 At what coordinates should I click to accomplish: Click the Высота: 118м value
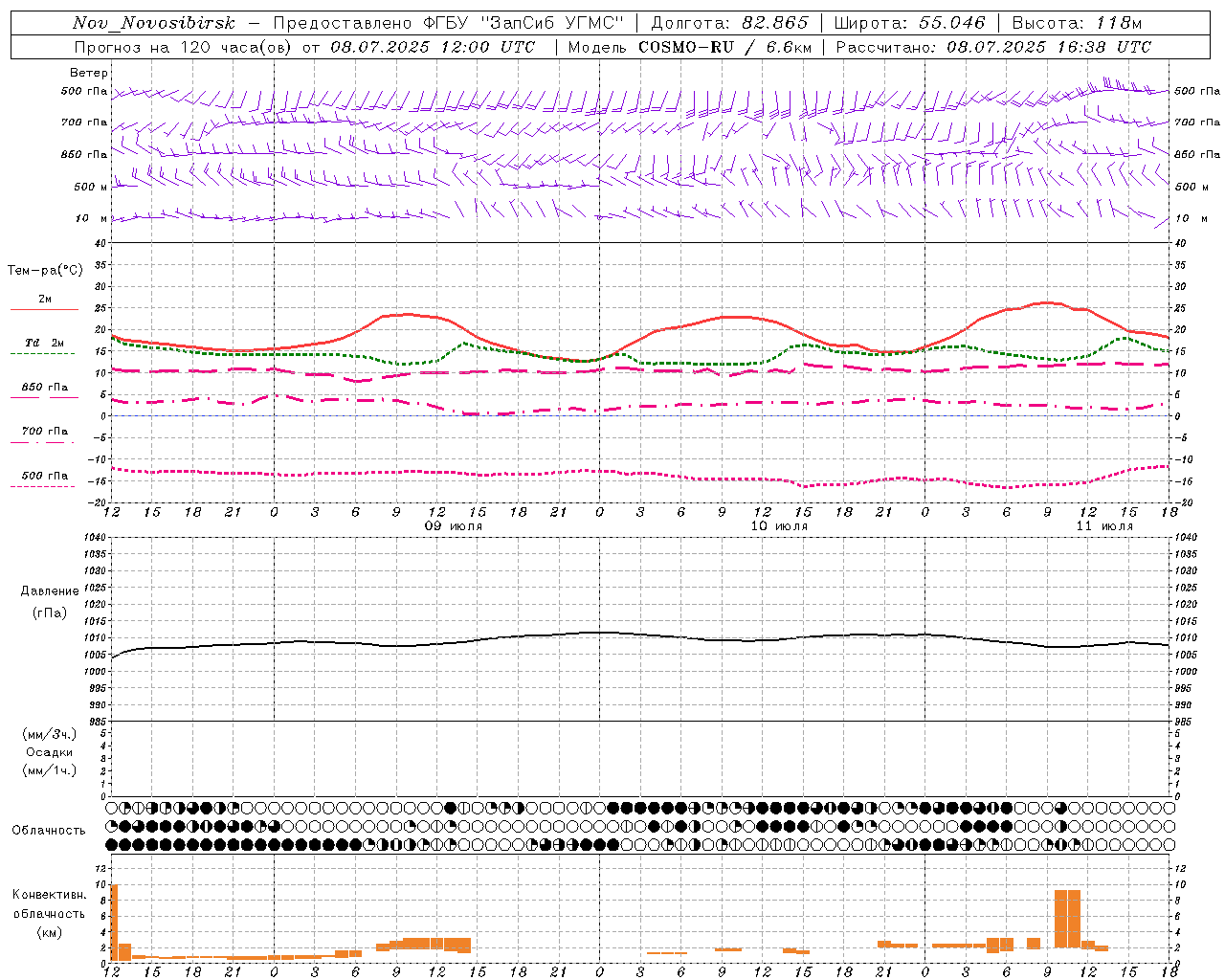click(x=1077, y=24)
